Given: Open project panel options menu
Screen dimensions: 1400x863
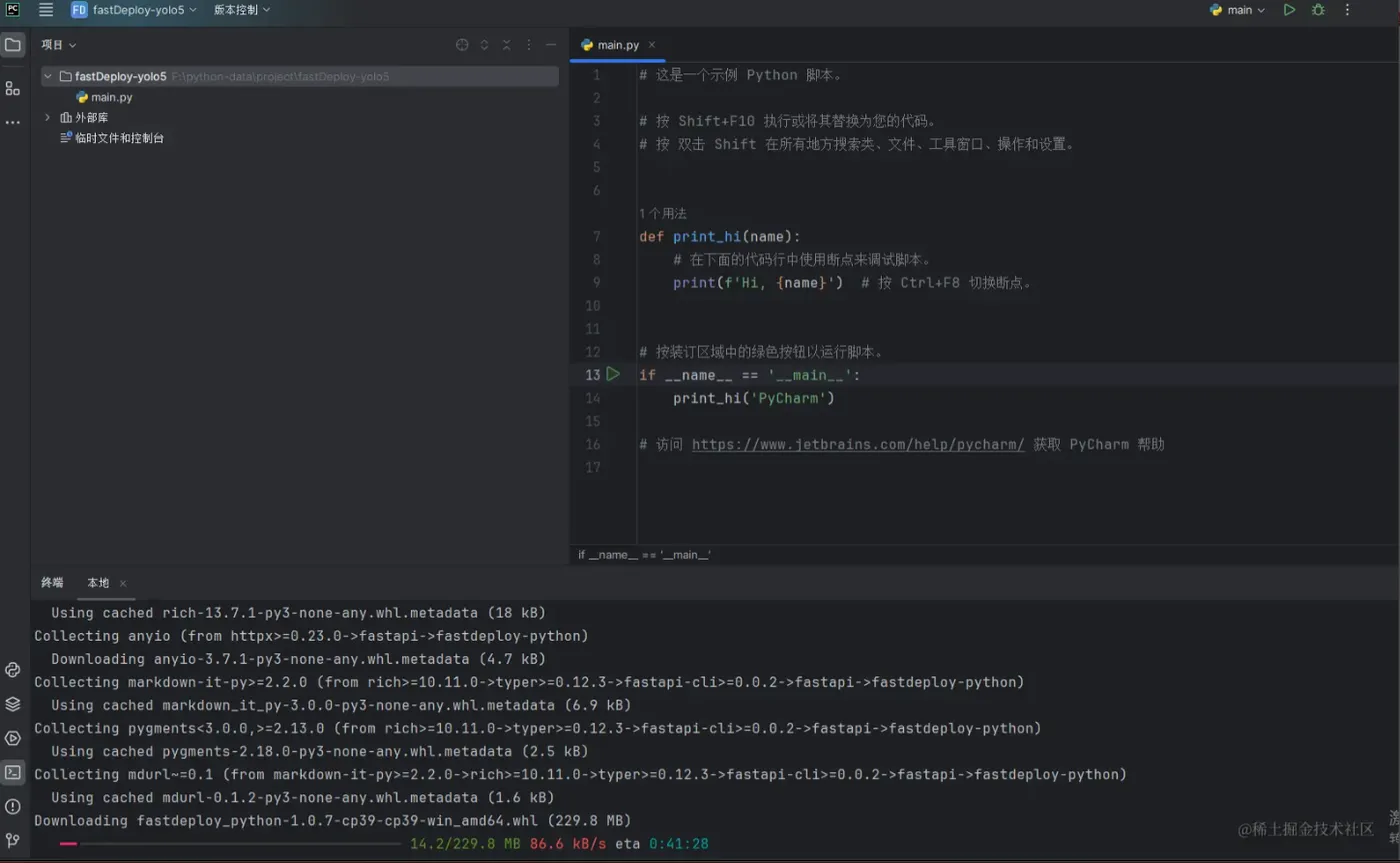Looking at the screenshot, I should [x=529, y=45].
